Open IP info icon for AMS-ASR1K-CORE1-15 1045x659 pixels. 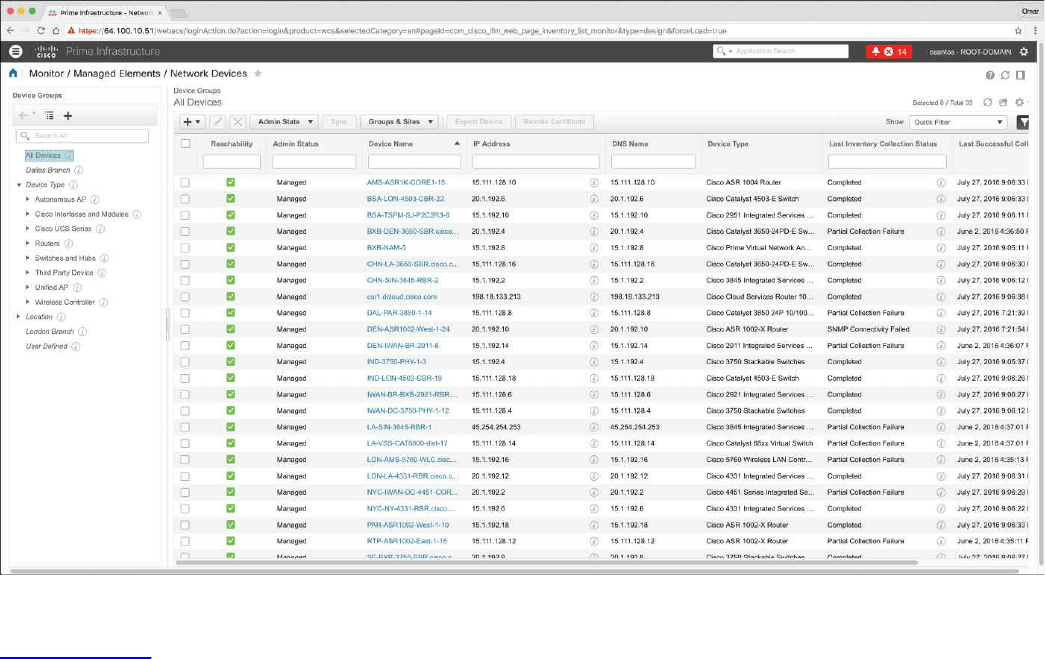coord(593,183)
